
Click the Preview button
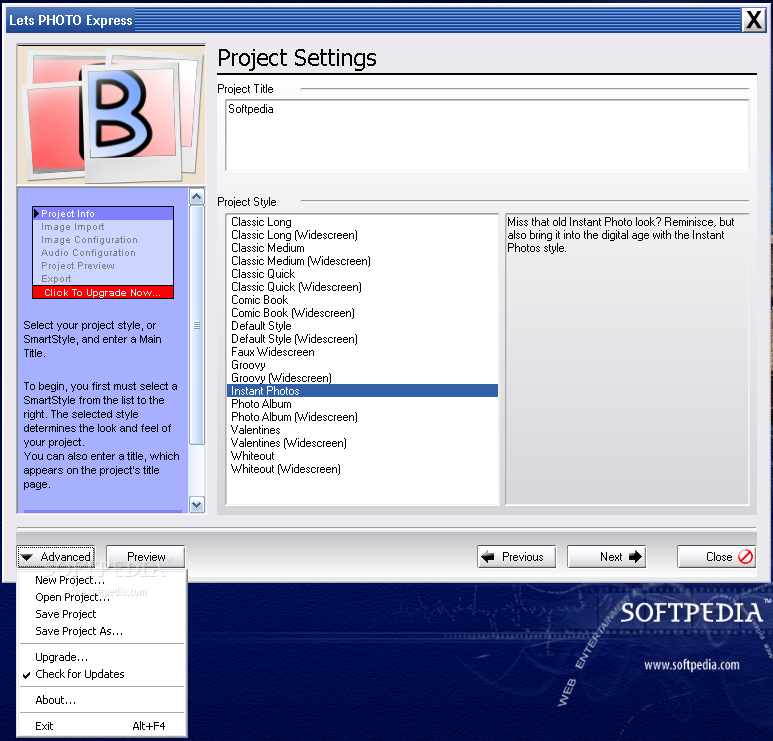tap(145, 557)
